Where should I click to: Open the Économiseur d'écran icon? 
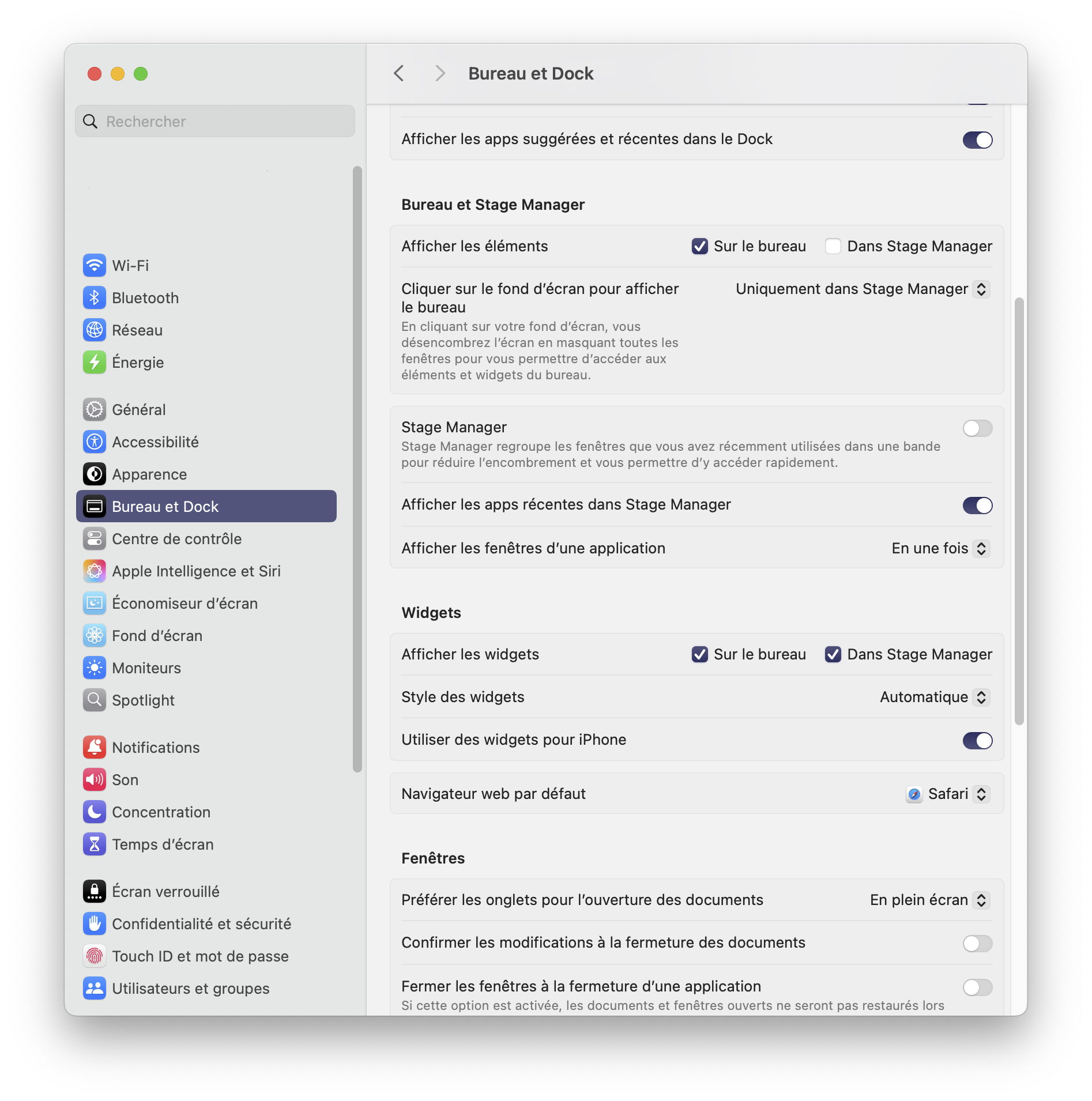[95, 604]
